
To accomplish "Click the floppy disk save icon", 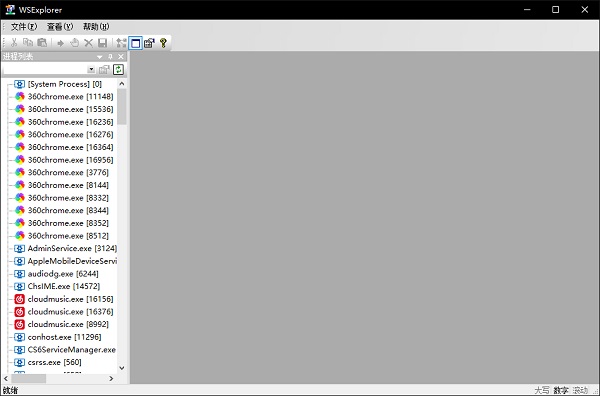I will tap(103, 43).
